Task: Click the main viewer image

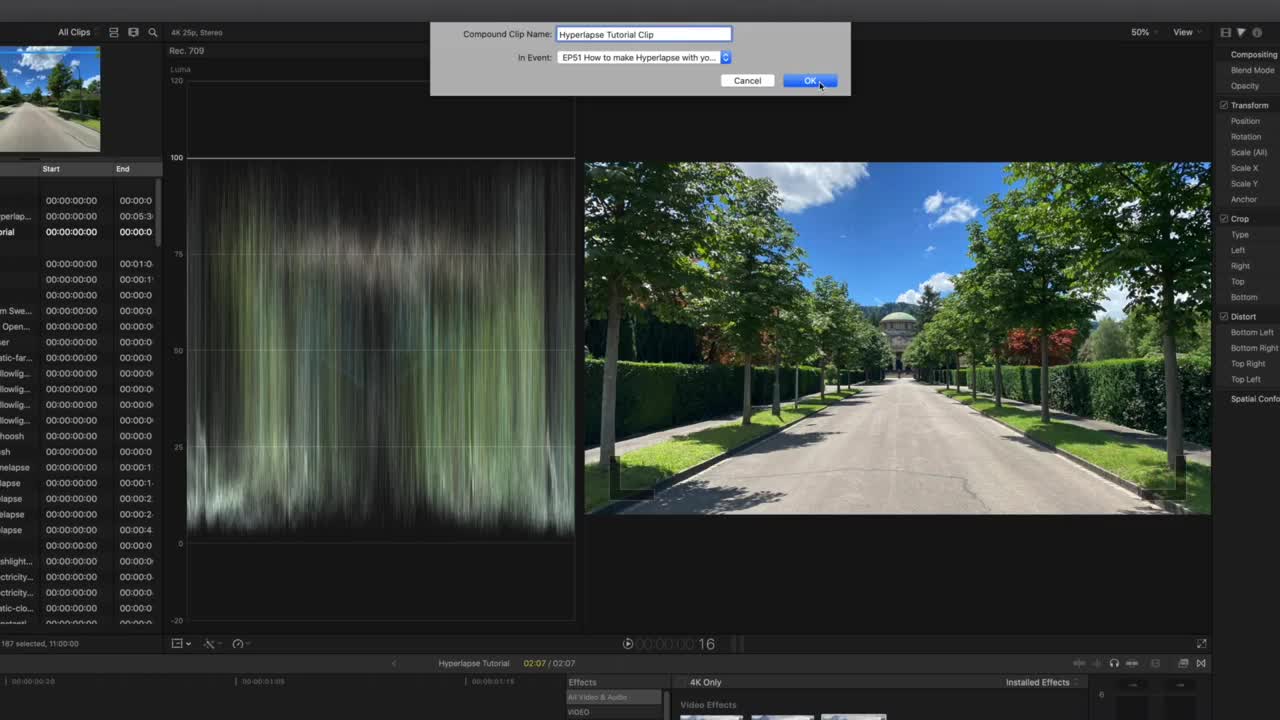Action: [897, 338]
